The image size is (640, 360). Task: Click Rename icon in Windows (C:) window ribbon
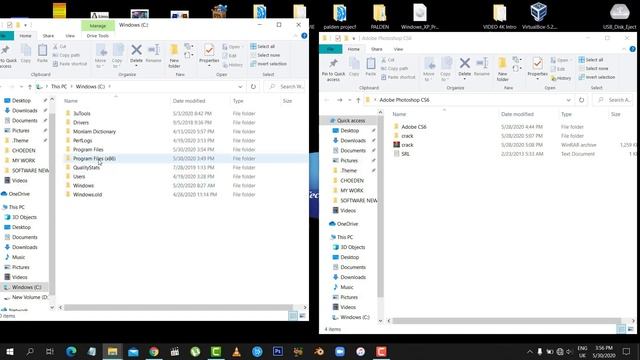click(154, 50)
